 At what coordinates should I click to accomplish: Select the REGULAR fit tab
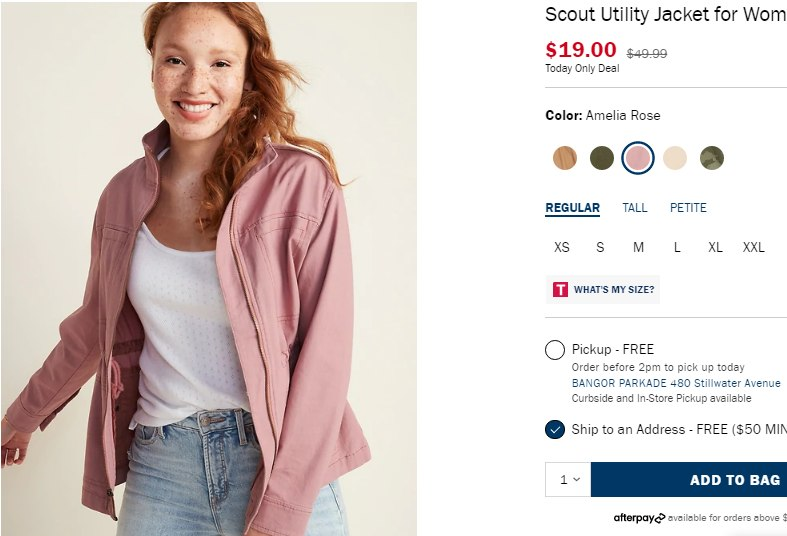[572, 208]
